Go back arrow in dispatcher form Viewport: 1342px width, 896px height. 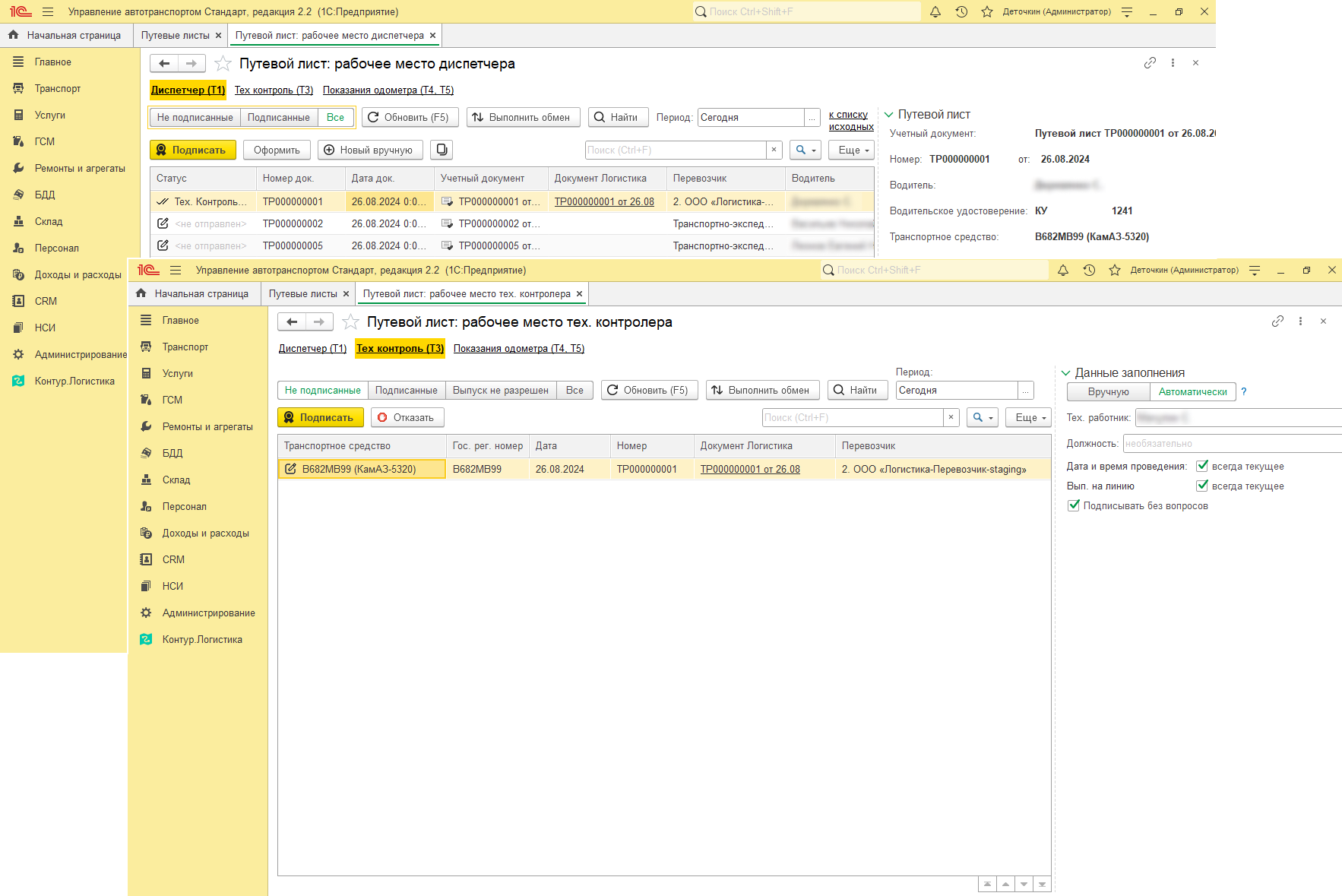164,64
